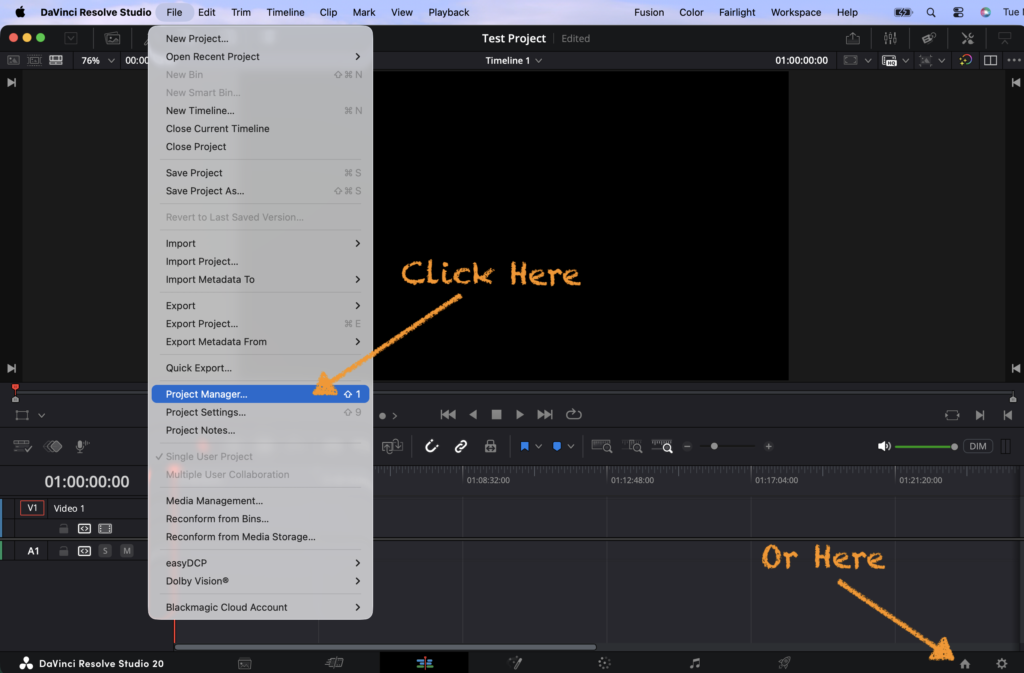The image size is (1024, 673).
Task: Switch to the Color page icon
Action: [604, 663]
